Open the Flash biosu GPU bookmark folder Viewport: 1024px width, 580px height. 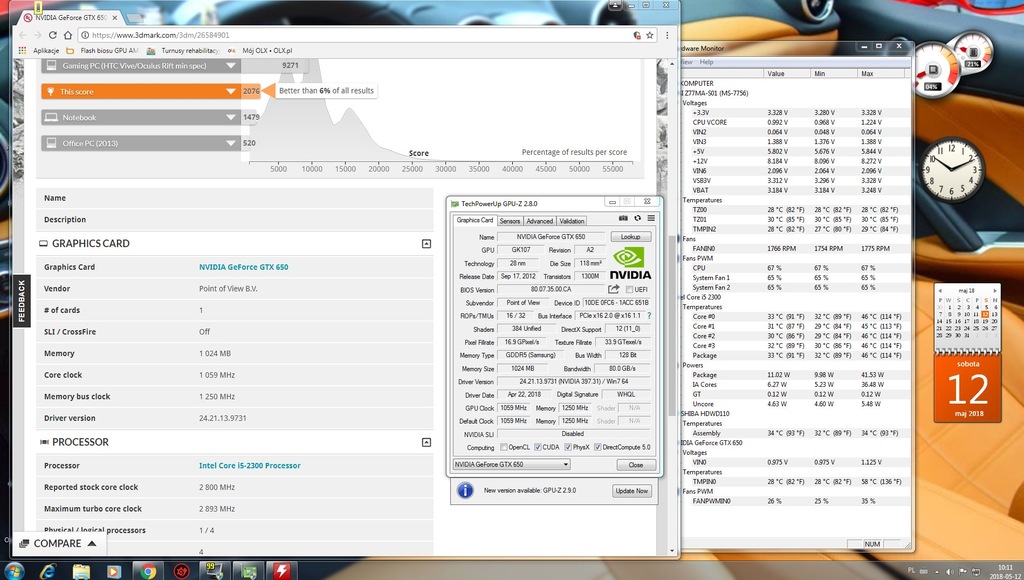point(103,50)
